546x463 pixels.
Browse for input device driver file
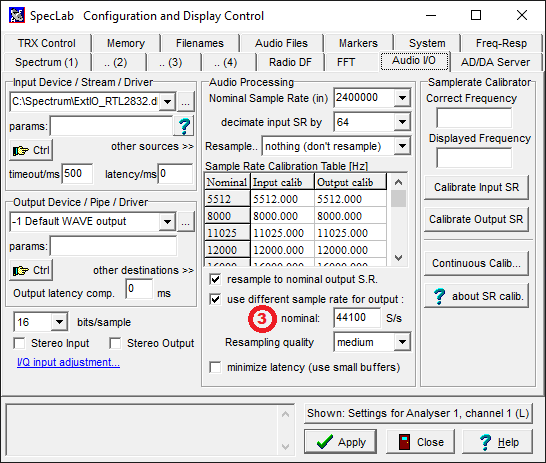186,102
